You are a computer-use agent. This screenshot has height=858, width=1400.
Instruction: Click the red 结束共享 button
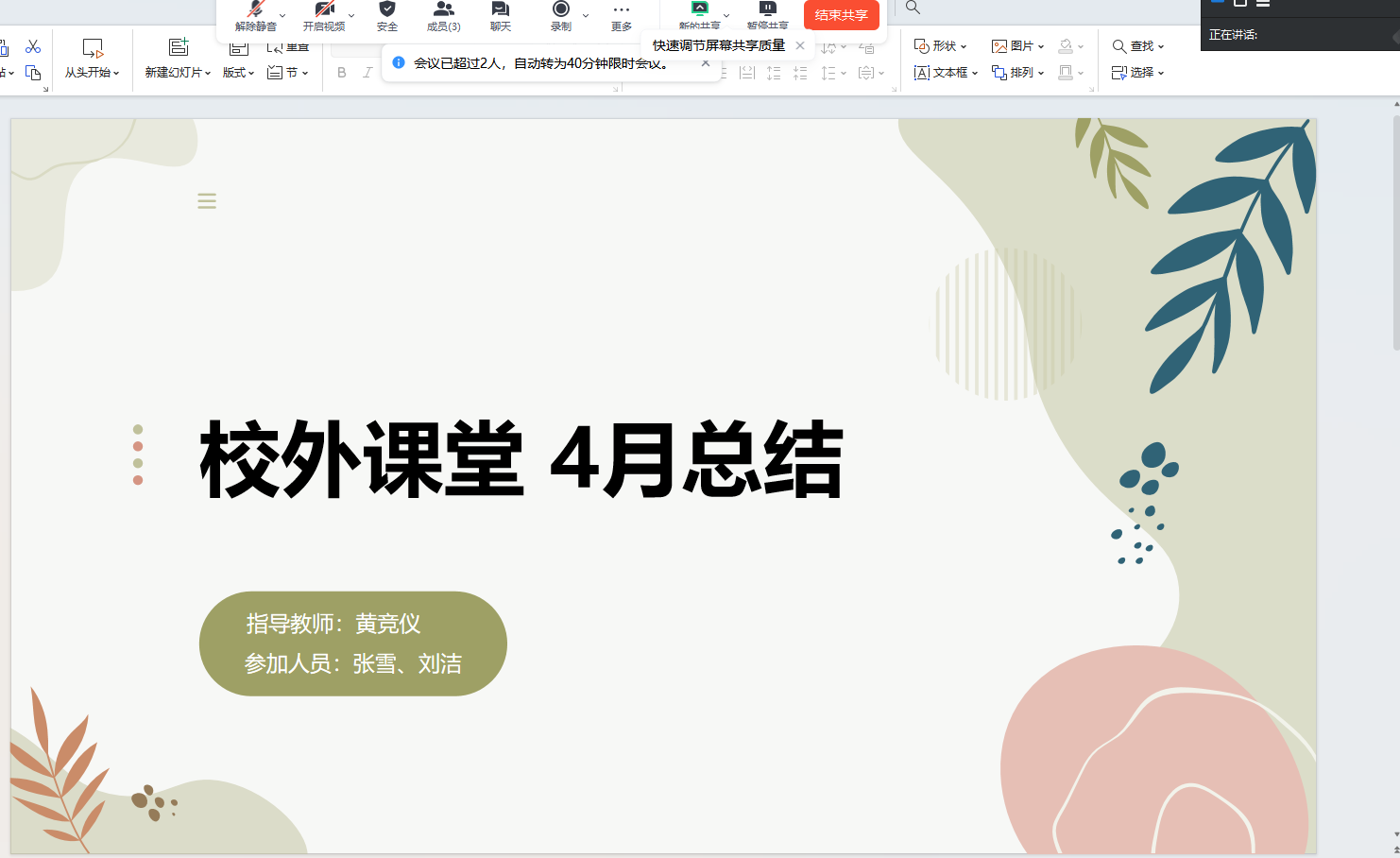click(x=841, y=15)
